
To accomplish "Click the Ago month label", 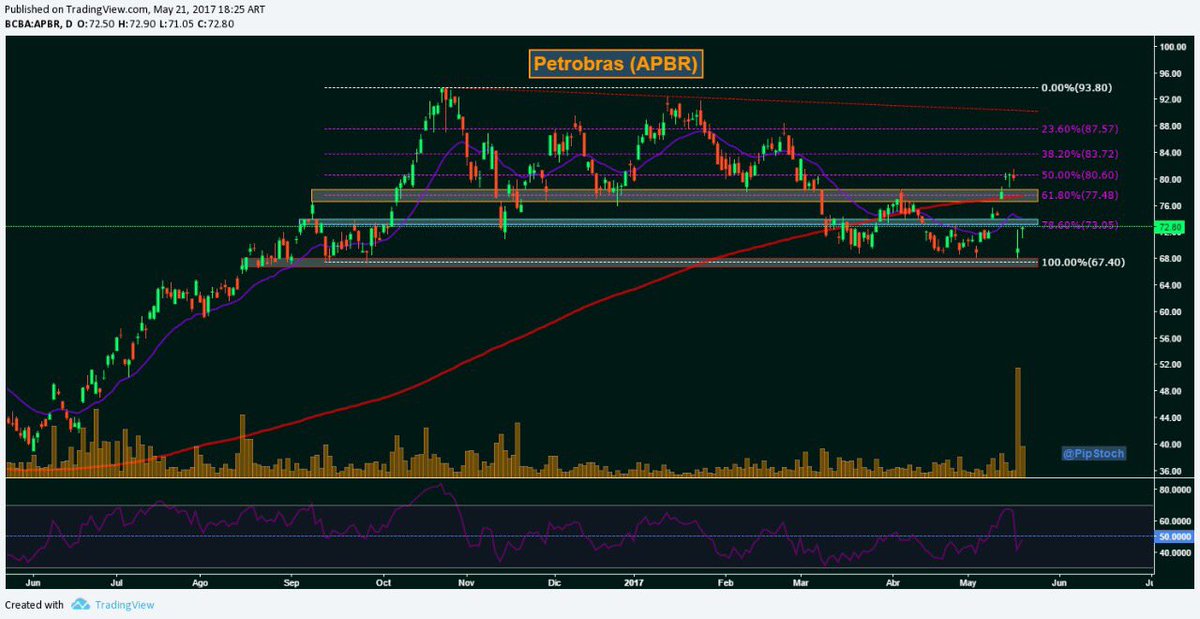I will coord(200,581).
